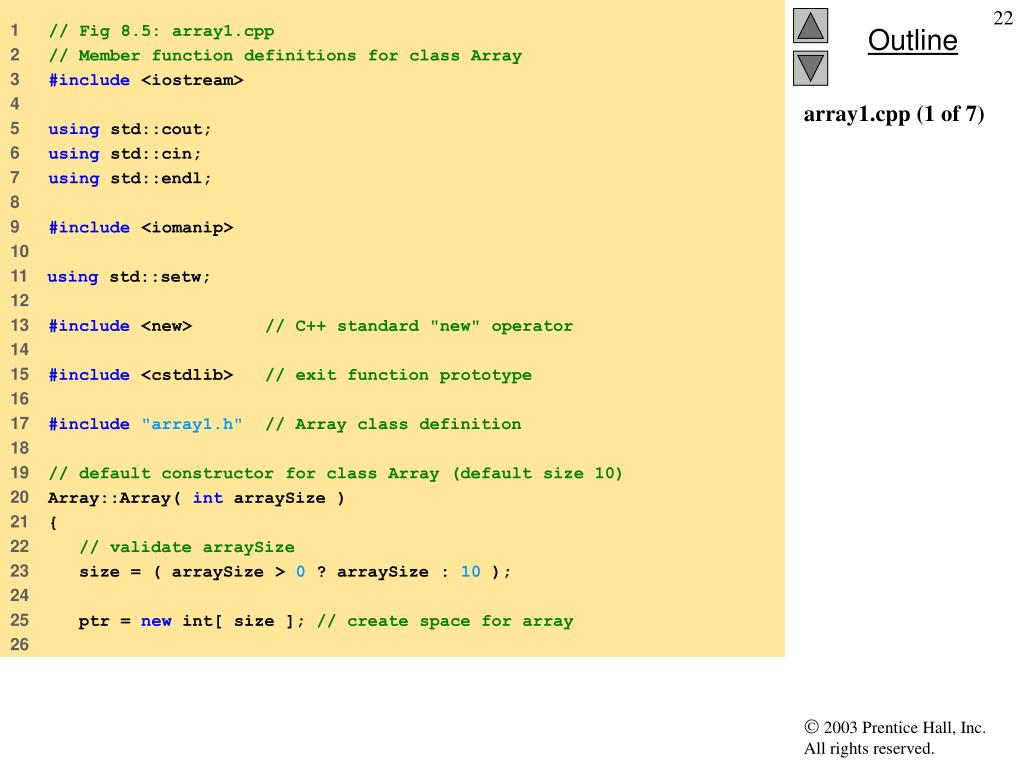Click the 'create space for array' comment
Image resolution: width=1024 pixels, height=768 pixels.
click(x=445, y=621)
